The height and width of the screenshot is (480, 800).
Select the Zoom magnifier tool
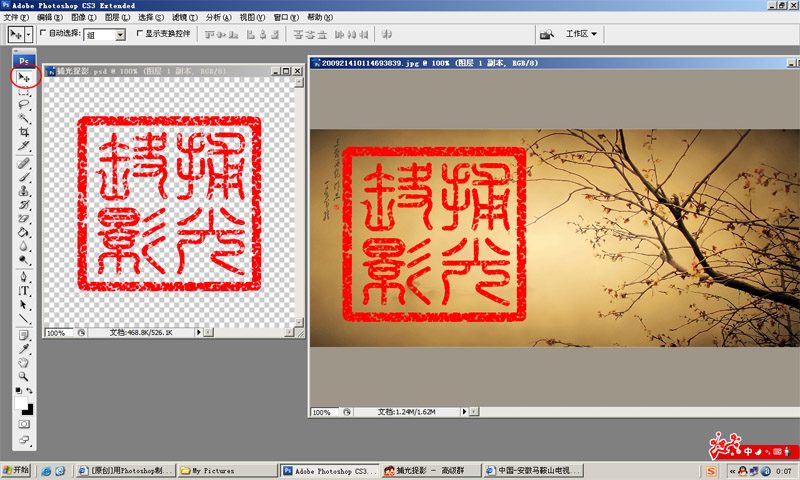(x=24, y=375)
